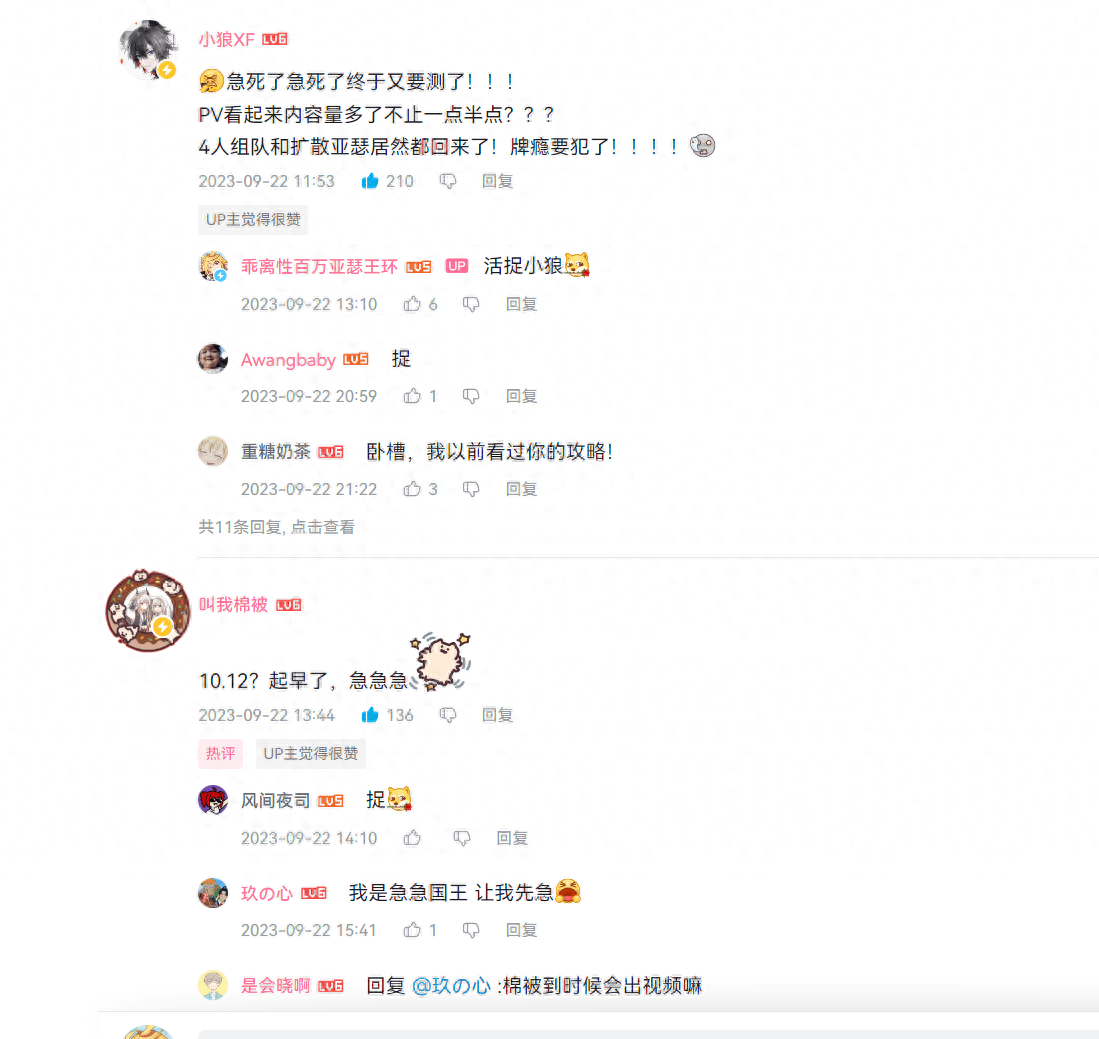Dislike 风间夜司's reply
1099x1039 pixels.
pos(461,838)
